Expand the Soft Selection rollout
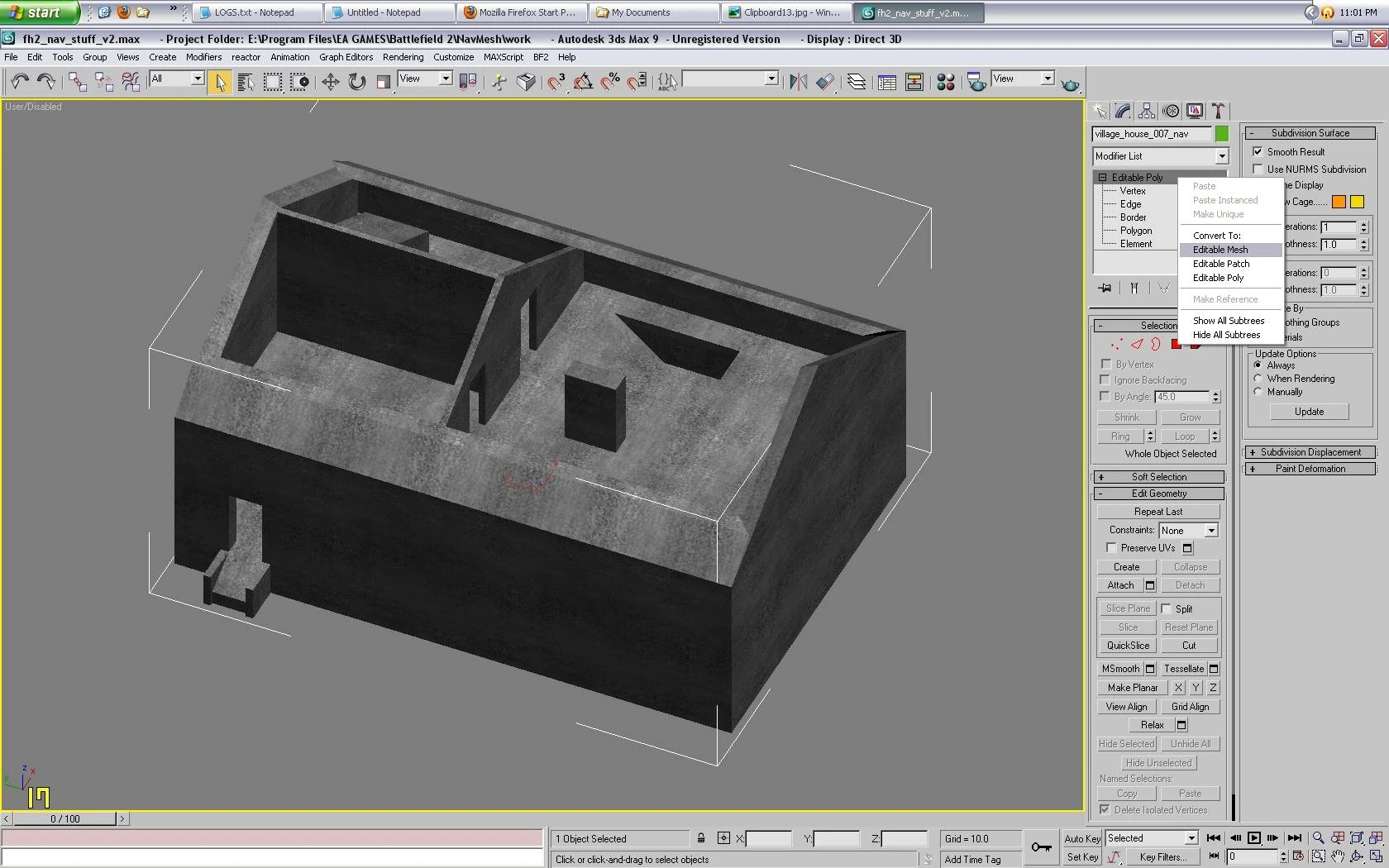This screenshot has height=868, width=1389. (x=1158, y=477)
